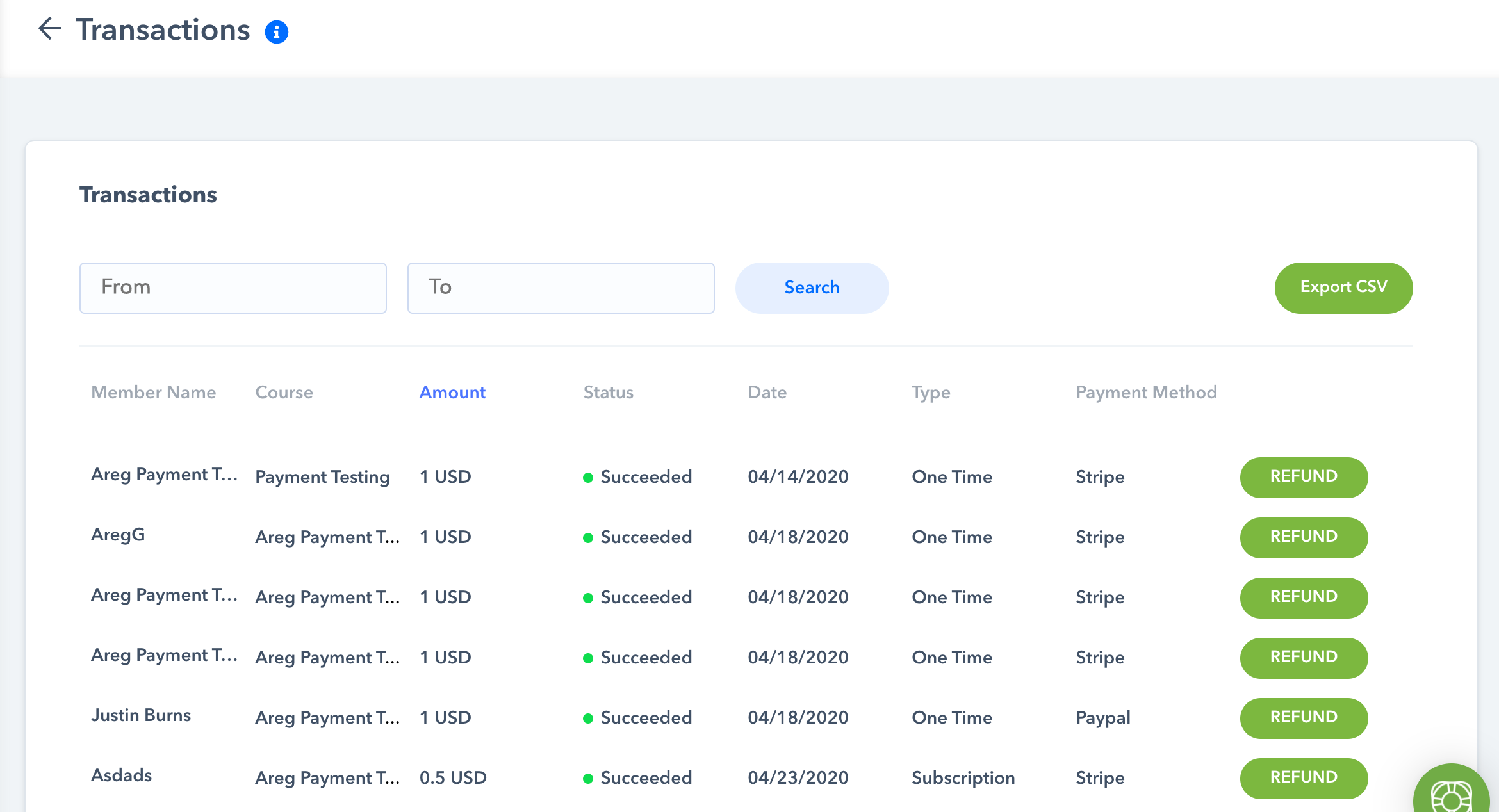
Task: Open the Transactions info icon
Action: pos(277,31)
